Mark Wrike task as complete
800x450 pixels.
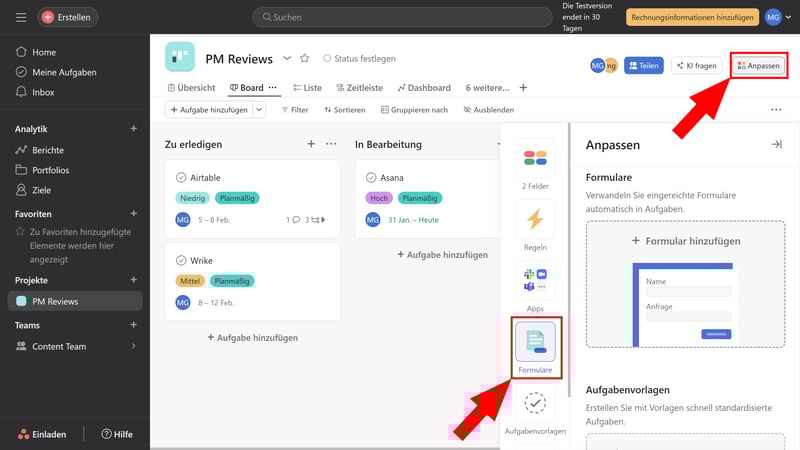point(181,260)
